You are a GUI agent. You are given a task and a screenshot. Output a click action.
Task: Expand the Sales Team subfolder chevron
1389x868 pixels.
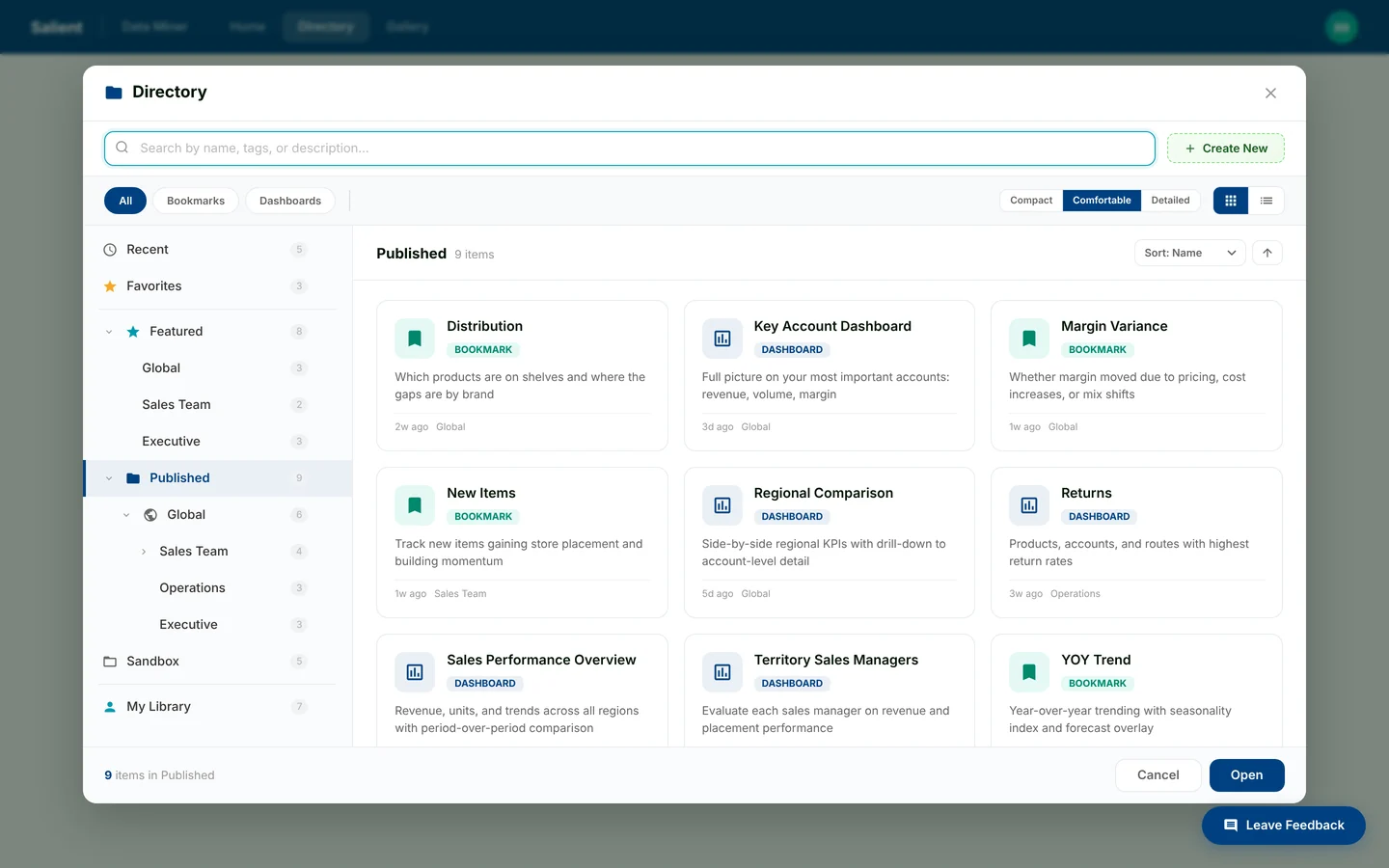pos(144,552)
